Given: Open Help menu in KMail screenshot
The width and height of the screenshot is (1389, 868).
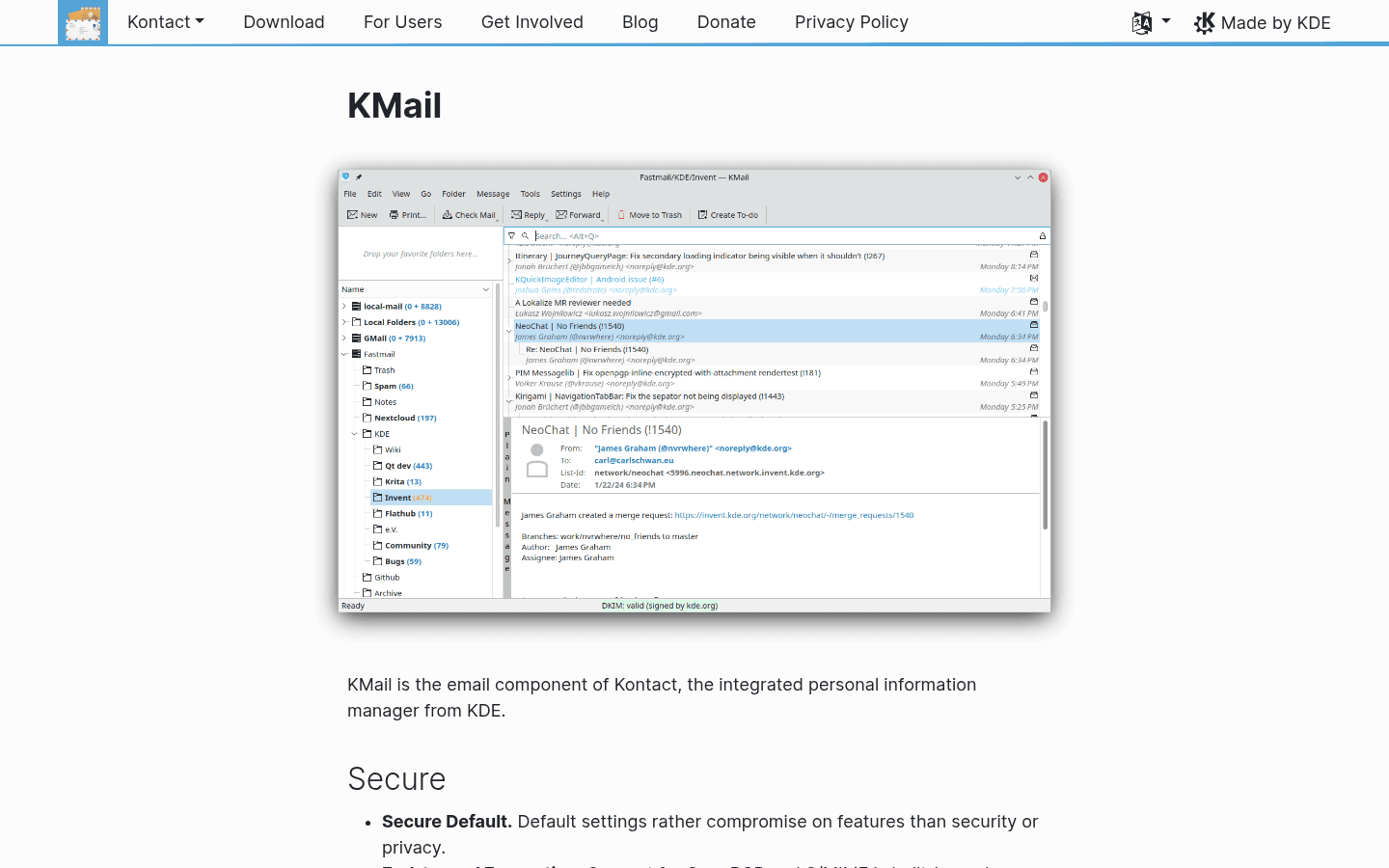Looking at the screenshot, I should coord(601,194).
